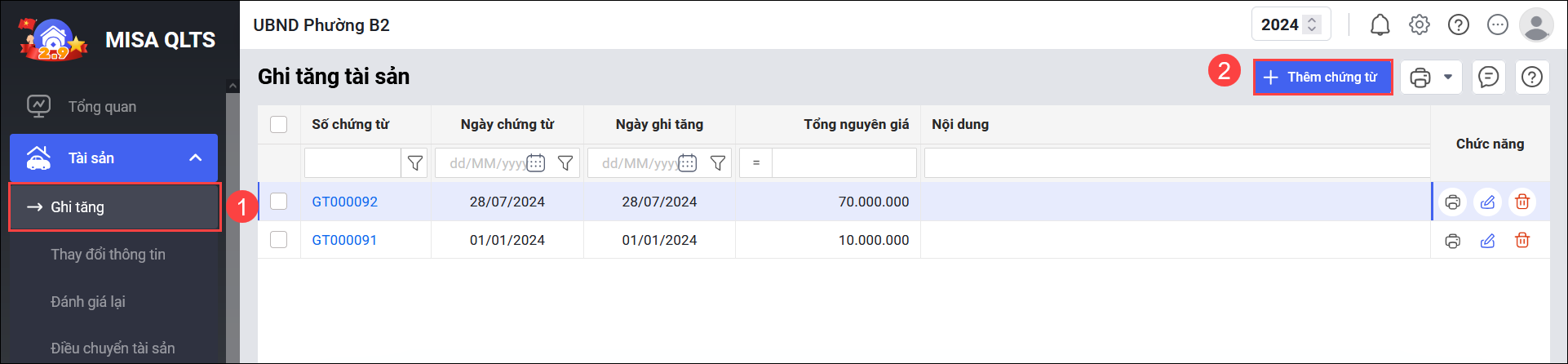Image resolution: width=1568 pixels, height=364 pixels.
Task: Tick the GT000091 row checkbox
Action: pyautogui.click(x=279, y=240)
